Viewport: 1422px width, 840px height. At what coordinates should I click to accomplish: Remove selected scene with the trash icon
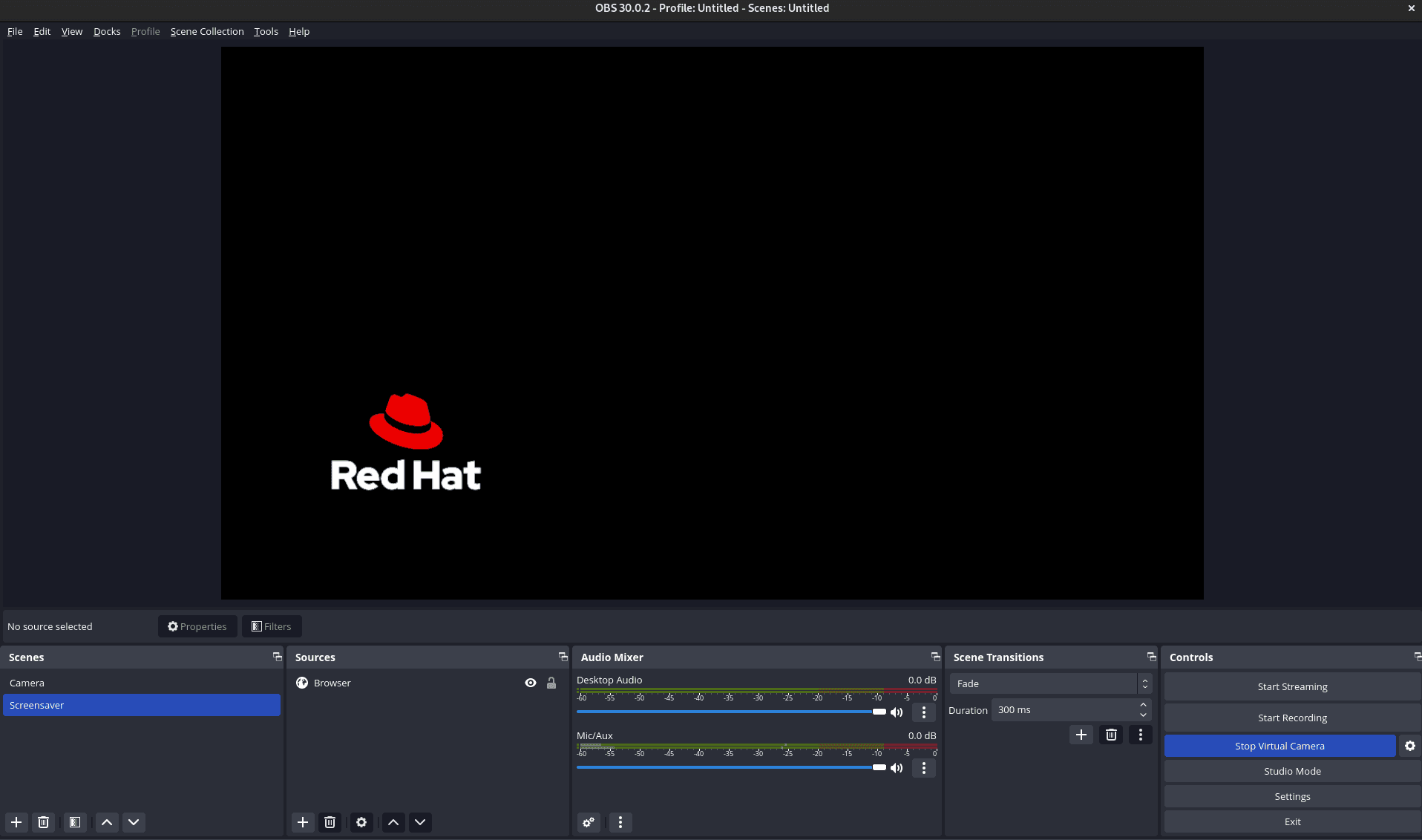(44, 822)
